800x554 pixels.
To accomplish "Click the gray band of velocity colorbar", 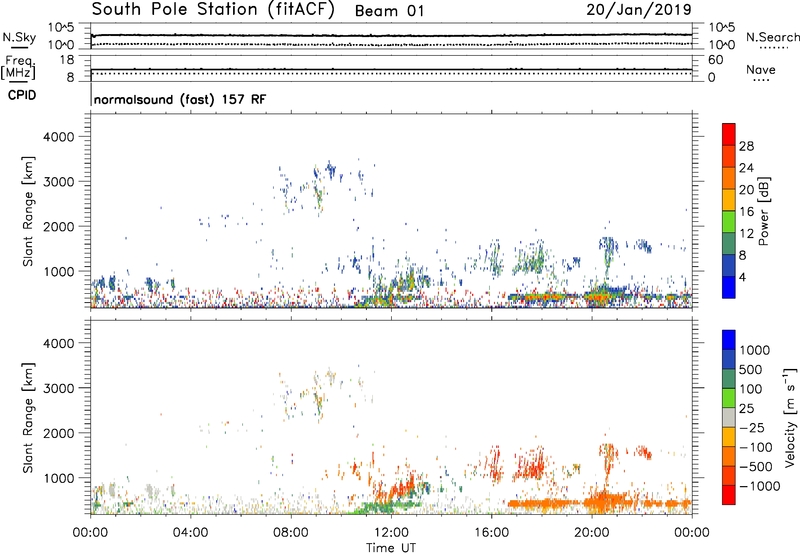I will coord(729,417).
